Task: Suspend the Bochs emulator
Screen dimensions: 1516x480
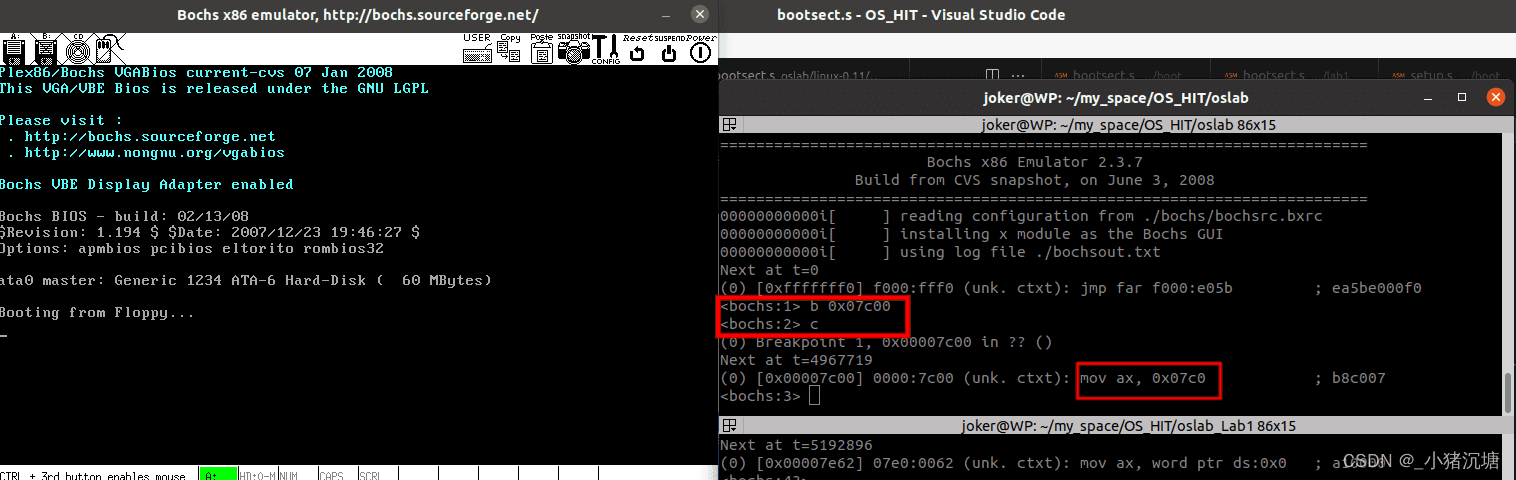Action: (x=669, y=49)
